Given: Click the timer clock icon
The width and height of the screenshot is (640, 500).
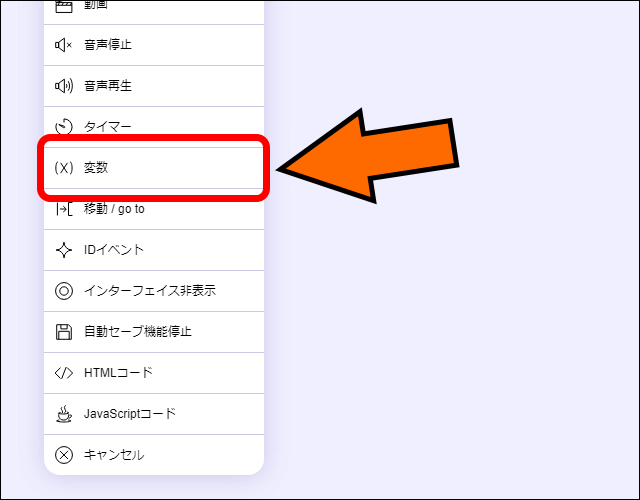Looking at the screenshot, I should pos(64,127).
